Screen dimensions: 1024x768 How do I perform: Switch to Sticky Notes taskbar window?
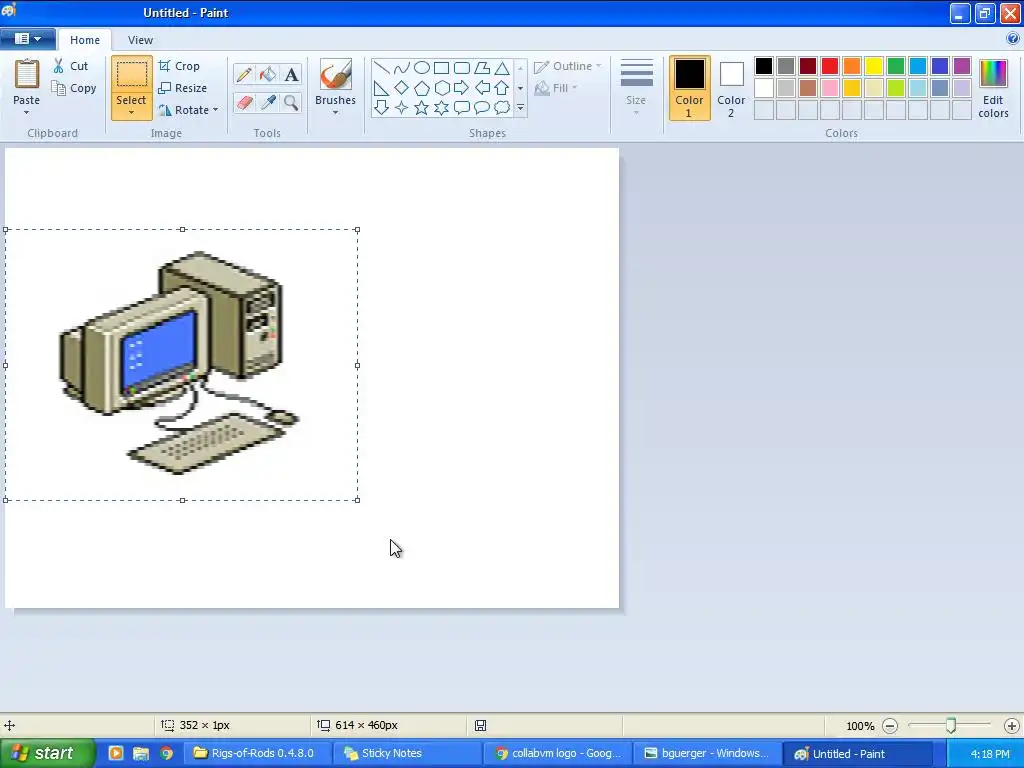point(408,753)
